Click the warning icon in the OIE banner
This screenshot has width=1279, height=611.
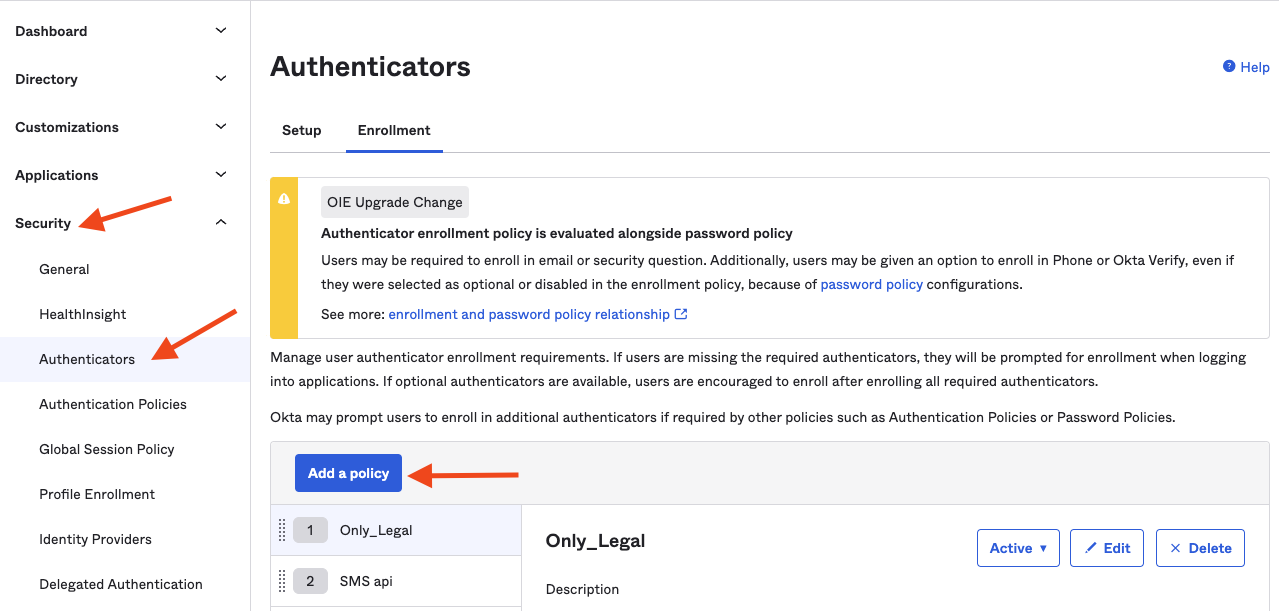(285, 199)
